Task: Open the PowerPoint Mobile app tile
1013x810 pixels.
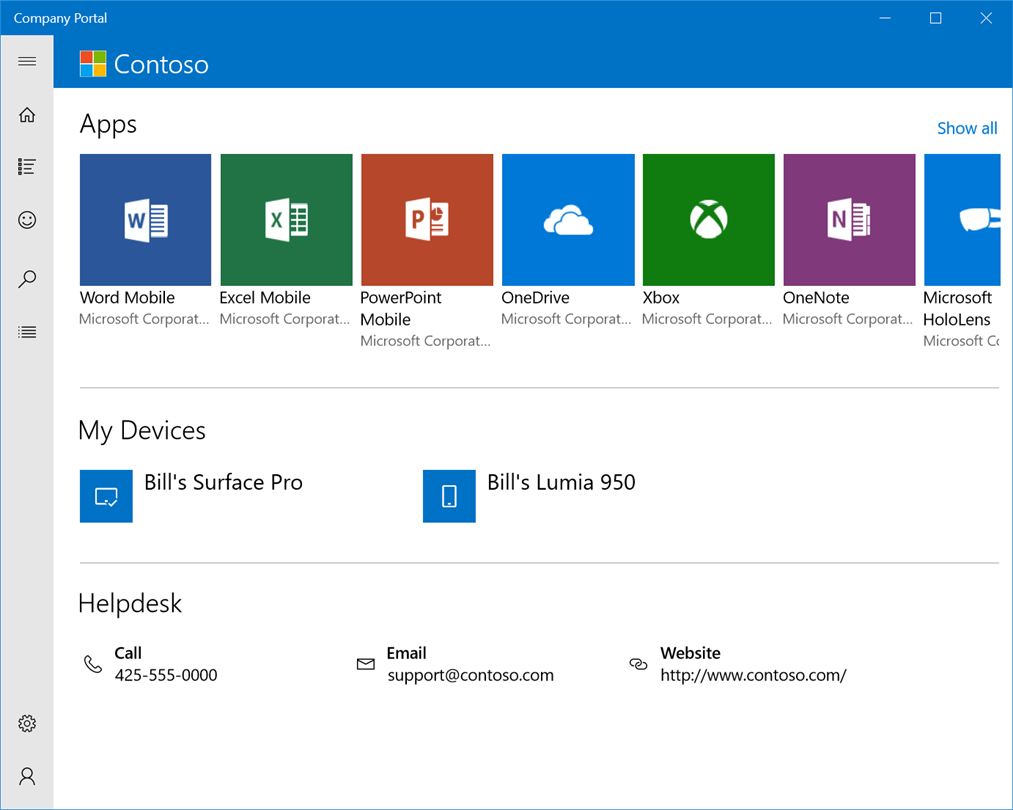Action: (x=427, y=220)
